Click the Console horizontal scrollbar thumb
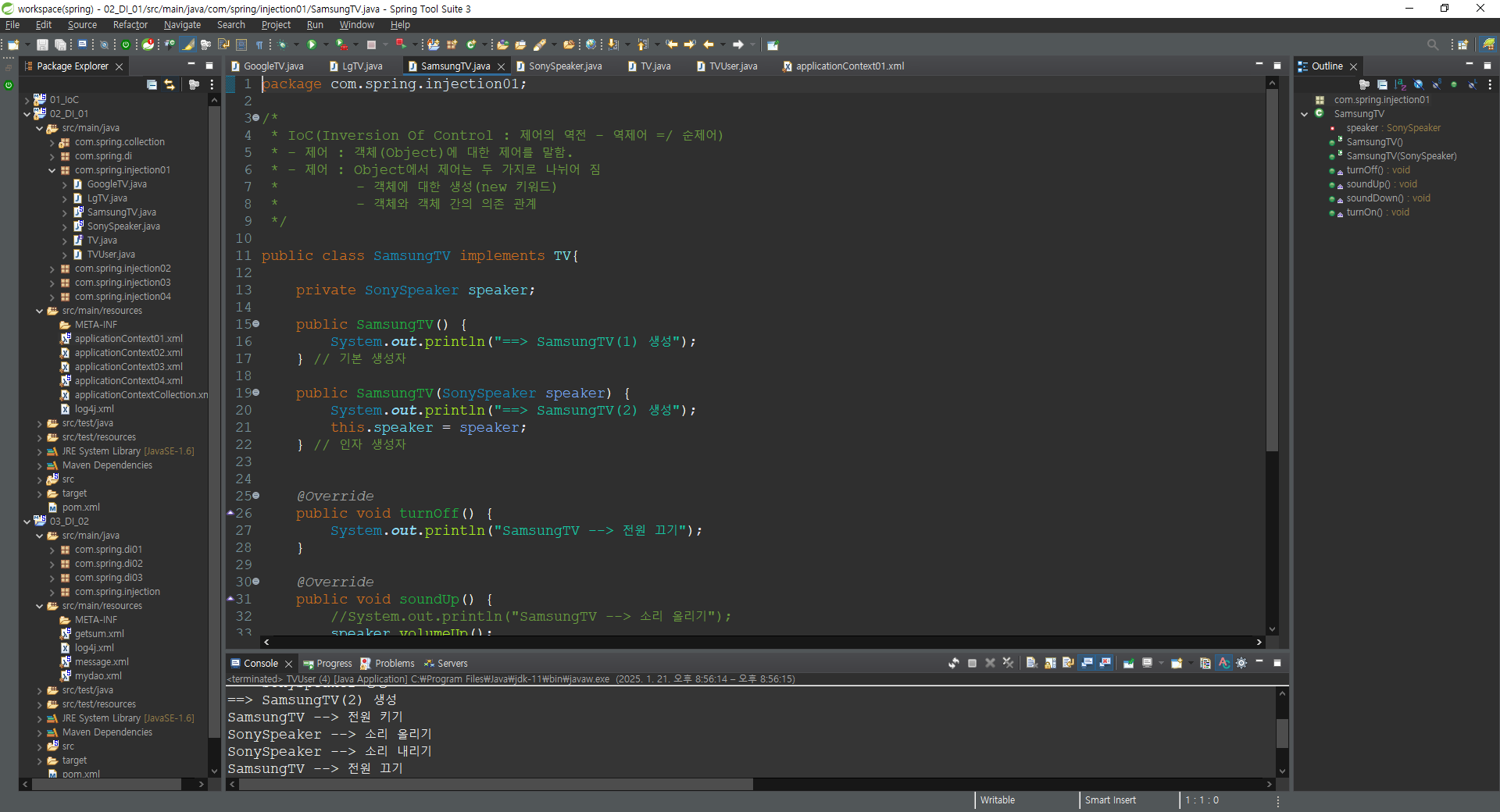This screenshot has width=1500, height=812. (x=496, y=784)
